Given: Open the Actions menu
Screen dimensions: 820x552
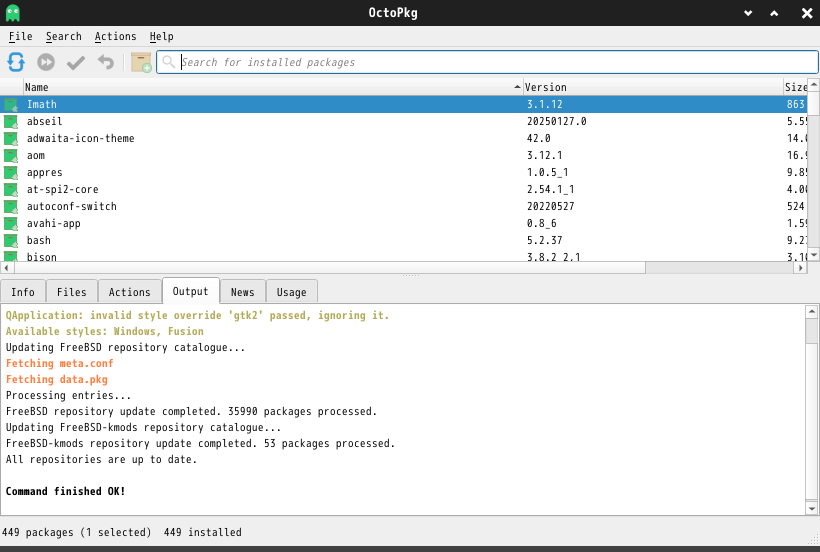Looking at the screenshot, I should 115,36.
